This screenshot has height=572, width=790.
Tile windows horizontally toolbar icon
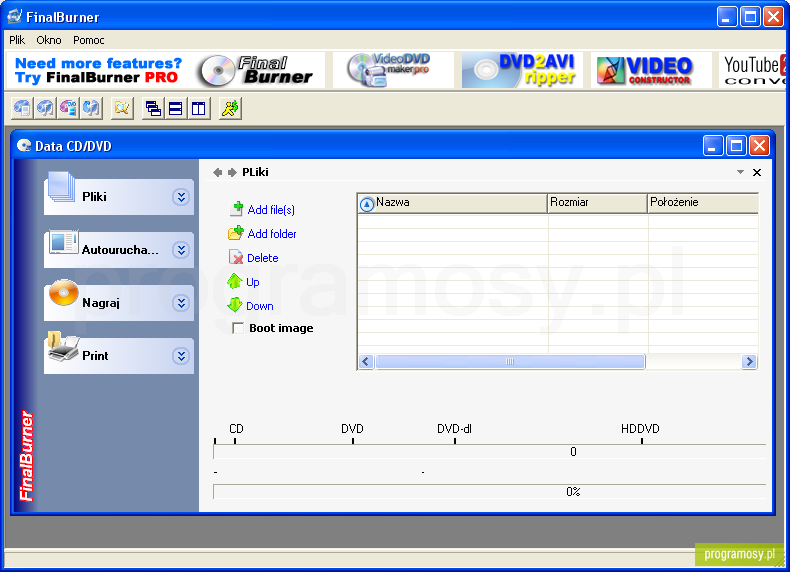tap(176, 108)
